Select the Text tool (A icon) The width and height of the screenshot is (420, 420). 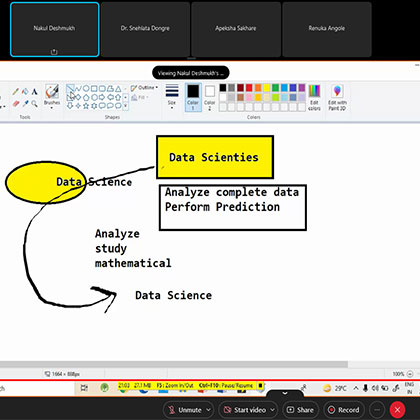(x=35, y=92)
